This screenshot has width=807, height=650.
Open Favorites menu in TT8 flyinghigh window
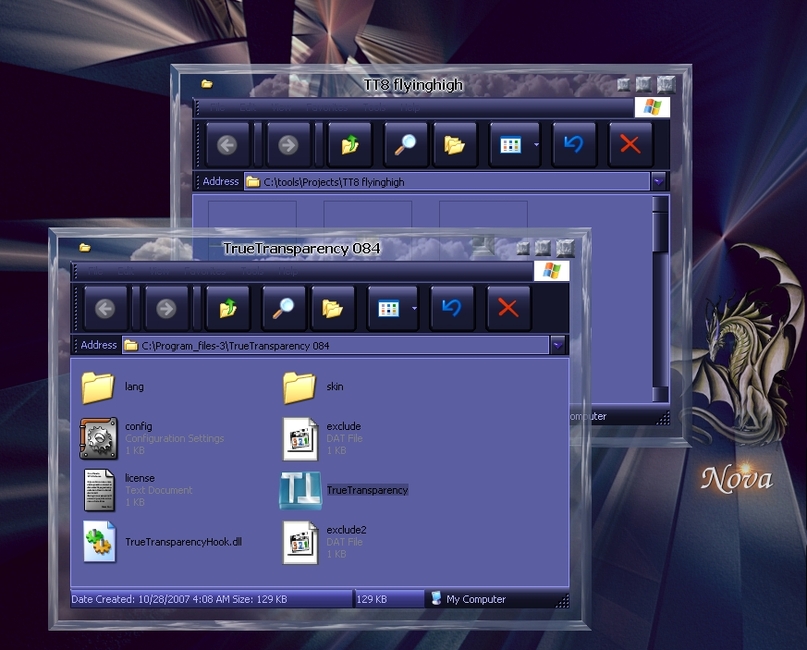(x=327, y=108)
